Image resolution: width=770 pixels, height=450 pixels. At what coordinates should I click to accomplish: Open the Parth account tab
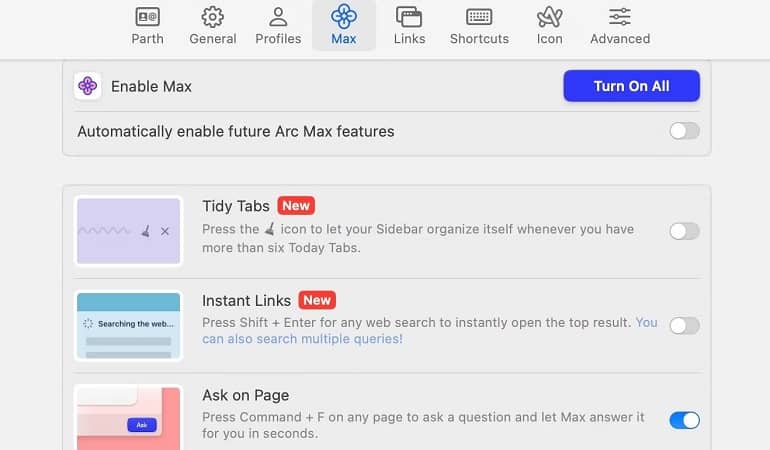pos(147,27)
